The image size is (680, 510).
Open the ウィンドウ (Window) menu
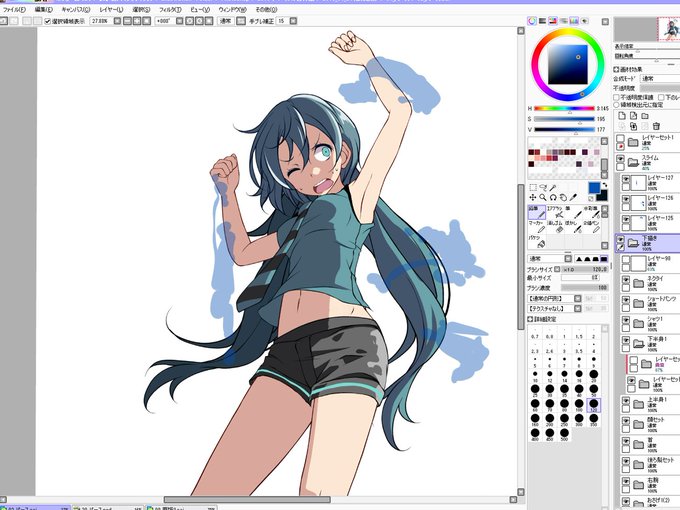coord(233,10)
